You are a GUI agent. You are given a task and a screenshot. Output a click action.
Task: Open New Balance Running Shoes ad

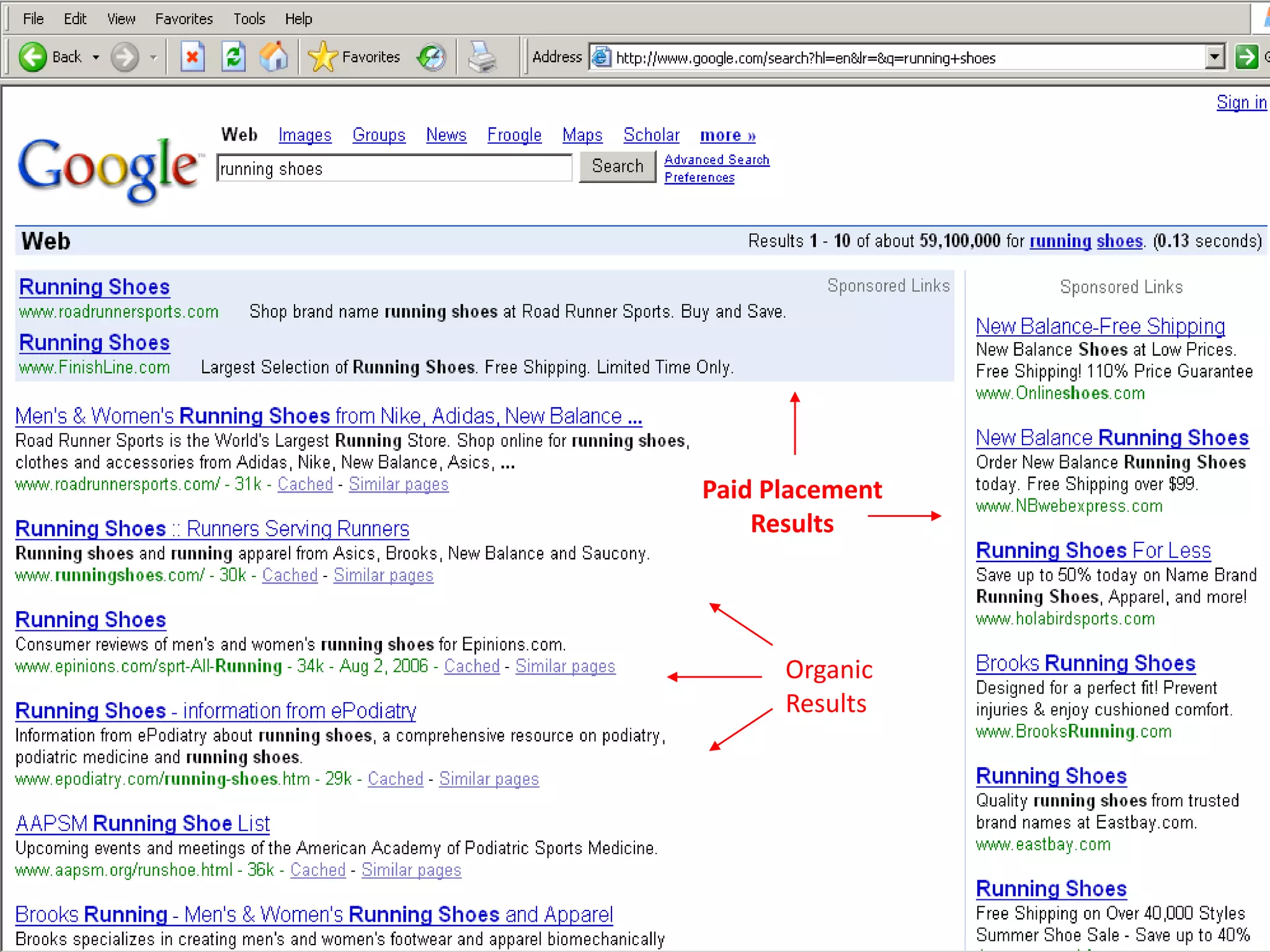[1112, 438]
